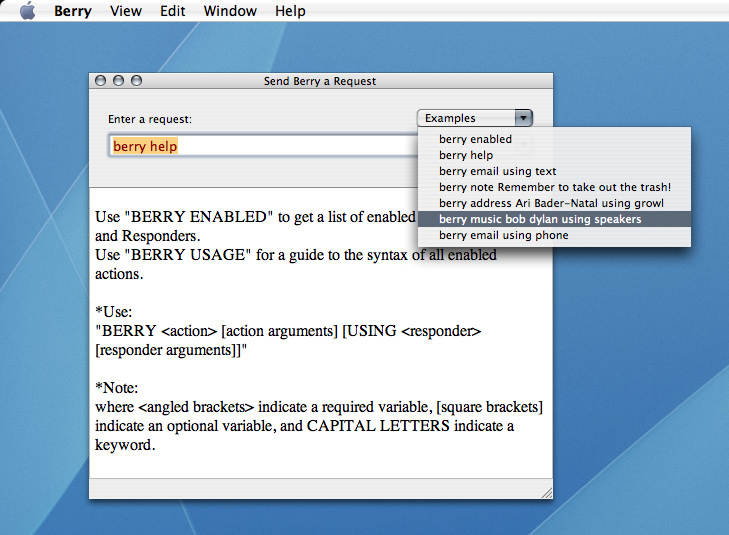Choose 'berry music bob dylan using speakers'
The image size is (729, 535).
(554, 219)
